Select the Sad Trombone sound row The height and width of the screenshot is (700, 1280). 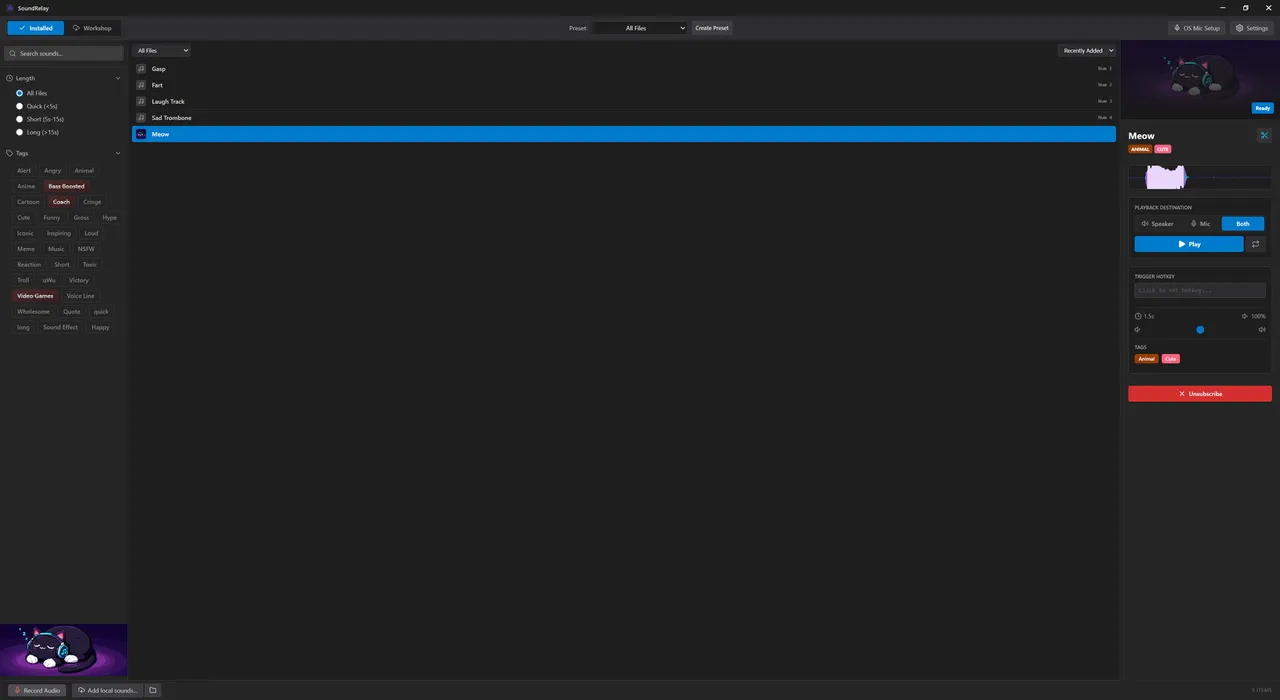[x=624, y=118]
